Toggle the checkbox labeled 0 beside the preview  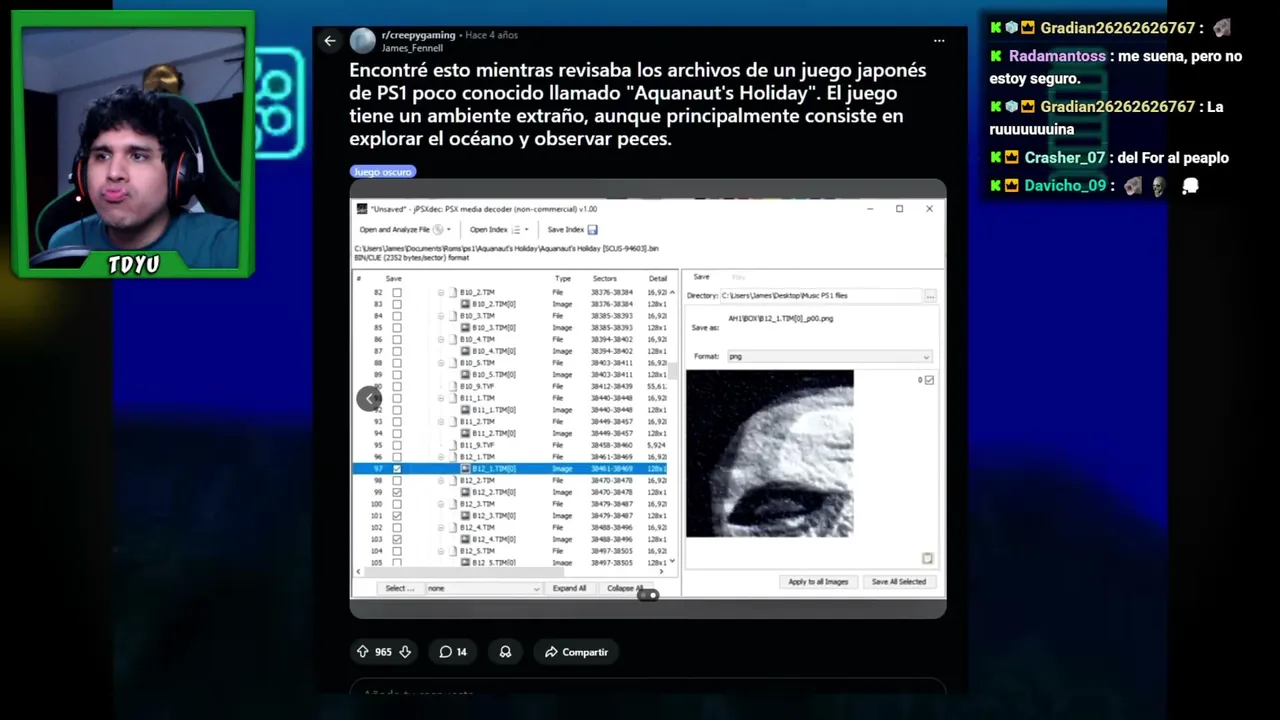click(929, 380)
